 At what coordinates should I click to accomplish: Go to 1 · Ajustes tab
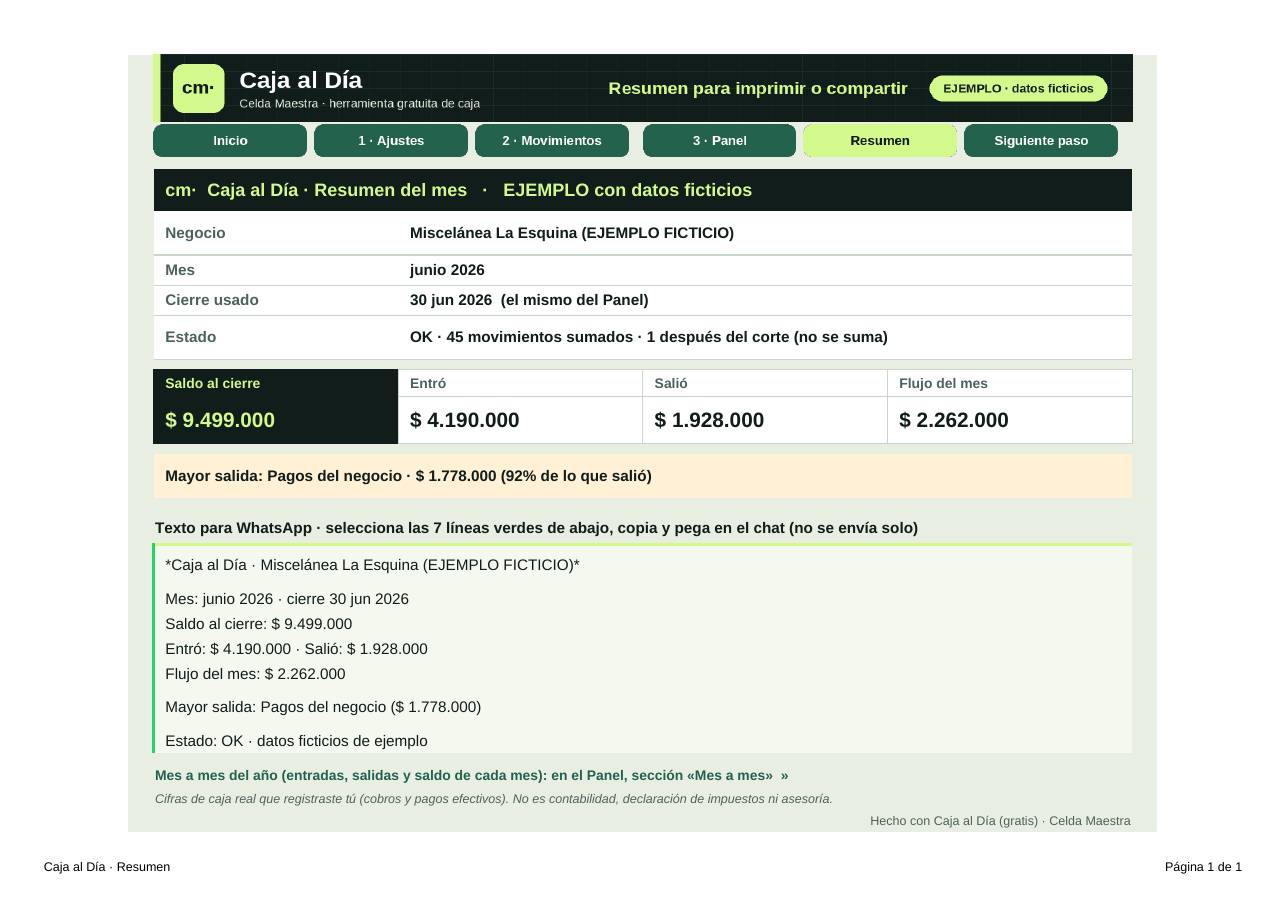(391, 141)
